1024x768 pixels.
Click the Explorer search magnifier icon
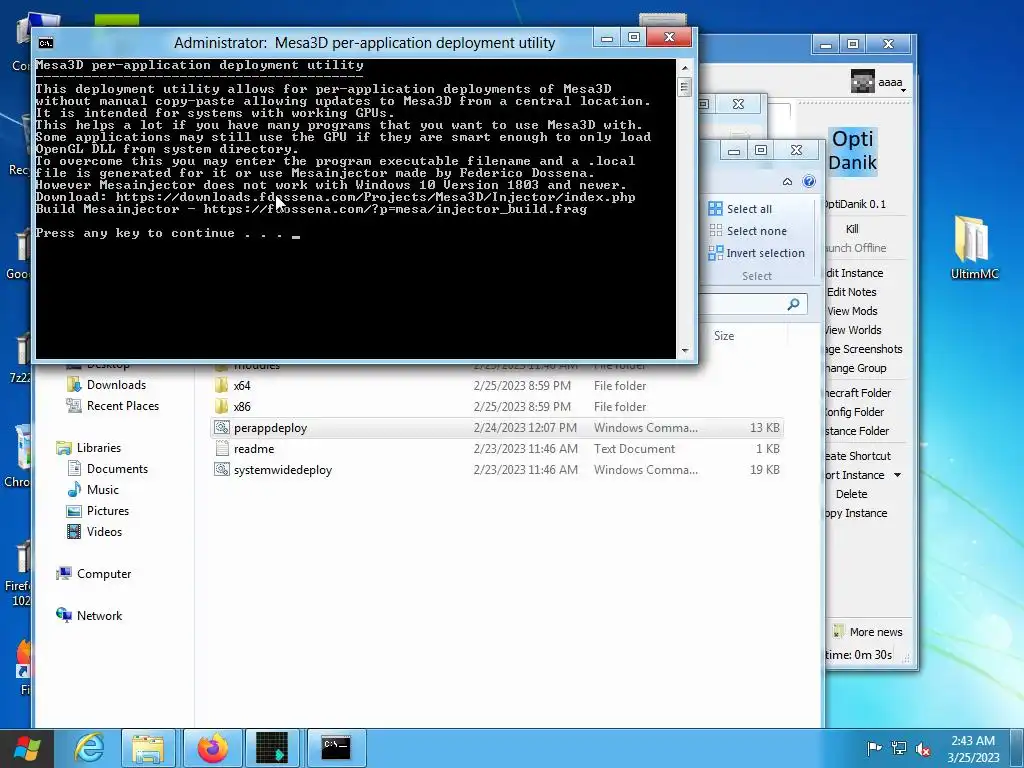[793, 304]
